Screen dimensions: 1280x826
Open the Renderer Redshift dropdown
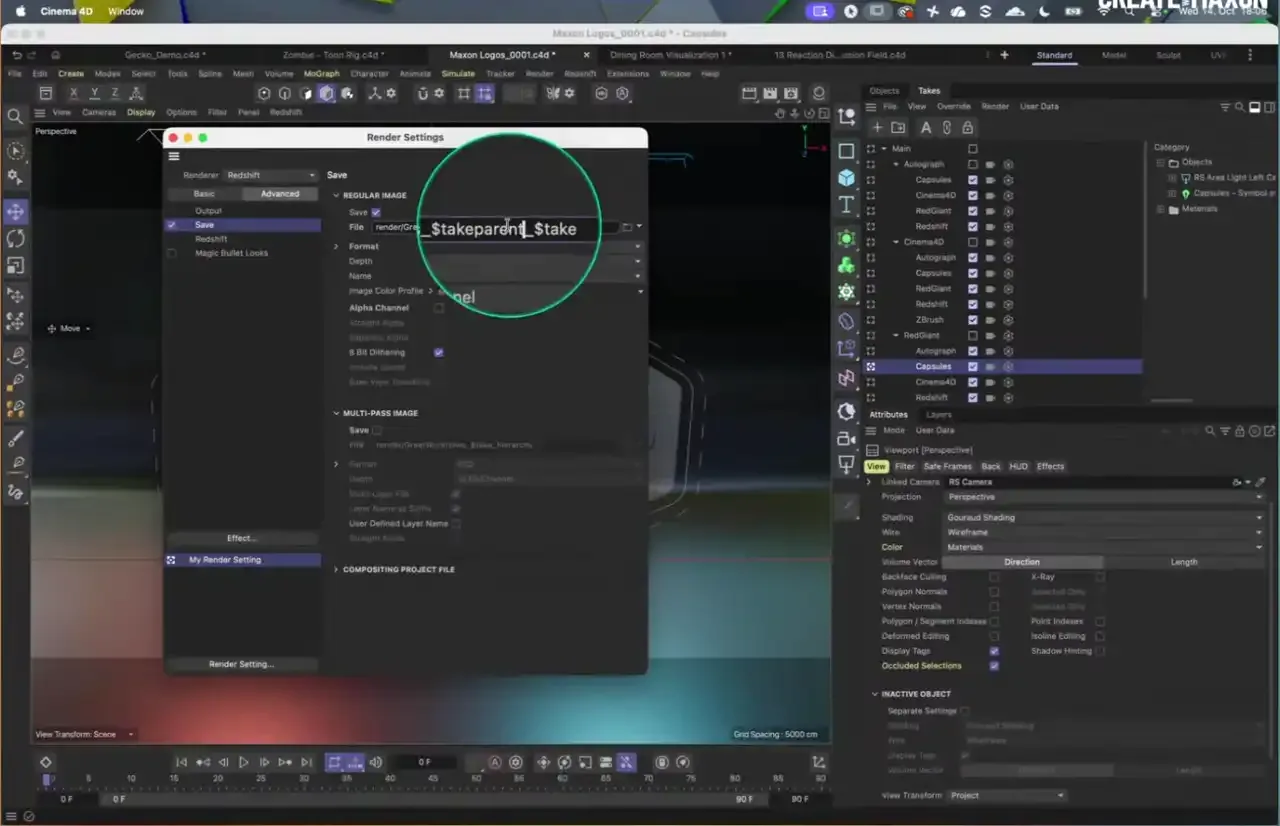(270, 176)
